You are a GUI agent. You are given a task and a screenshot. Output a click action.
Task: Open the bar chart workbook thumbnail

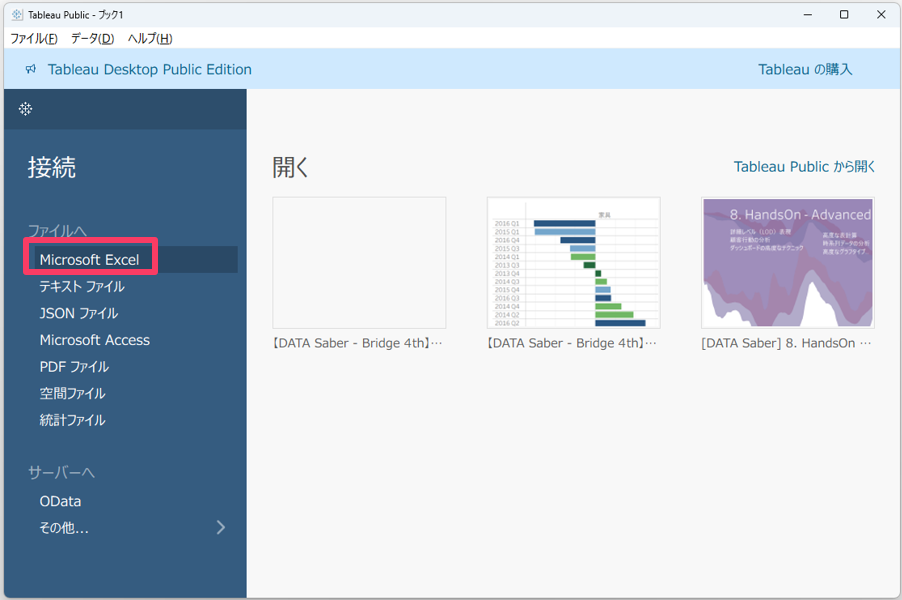[x=573, y=263]
